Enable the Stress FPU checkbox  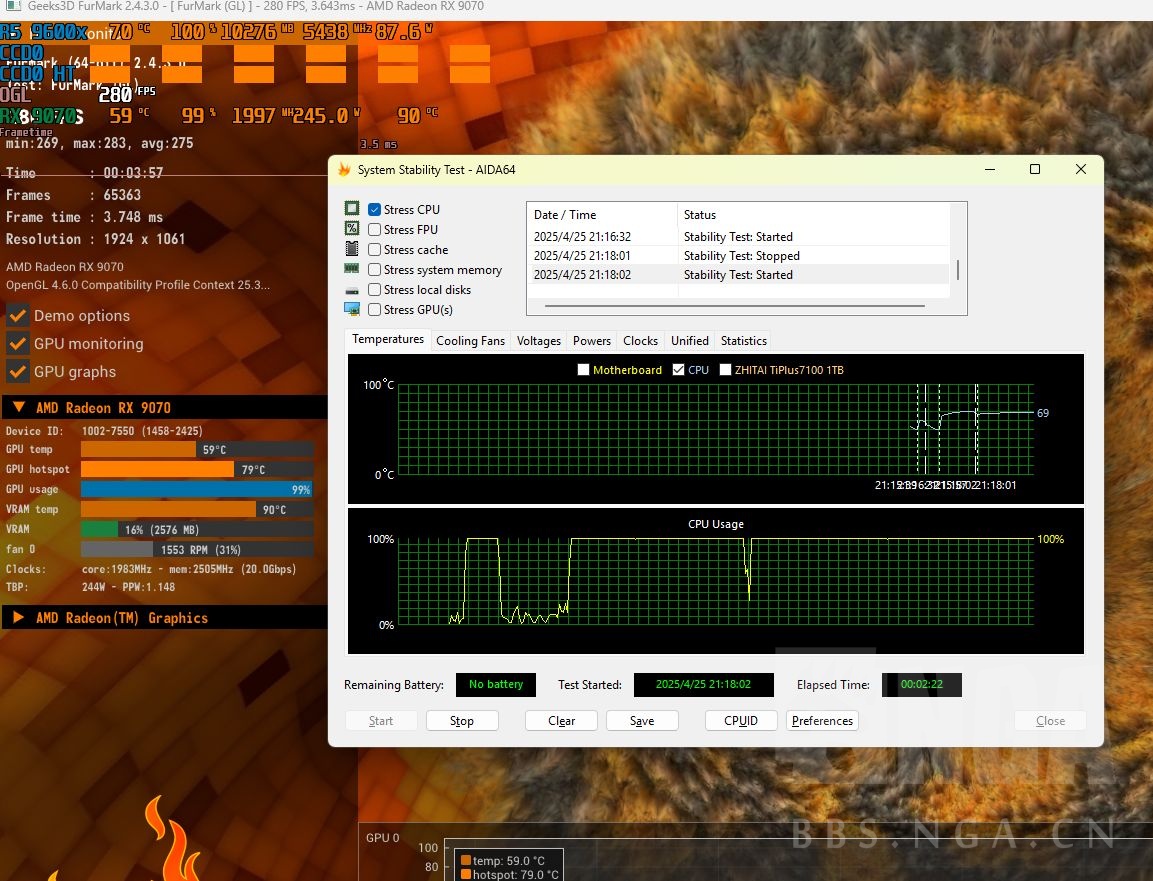tap(373, 228)
